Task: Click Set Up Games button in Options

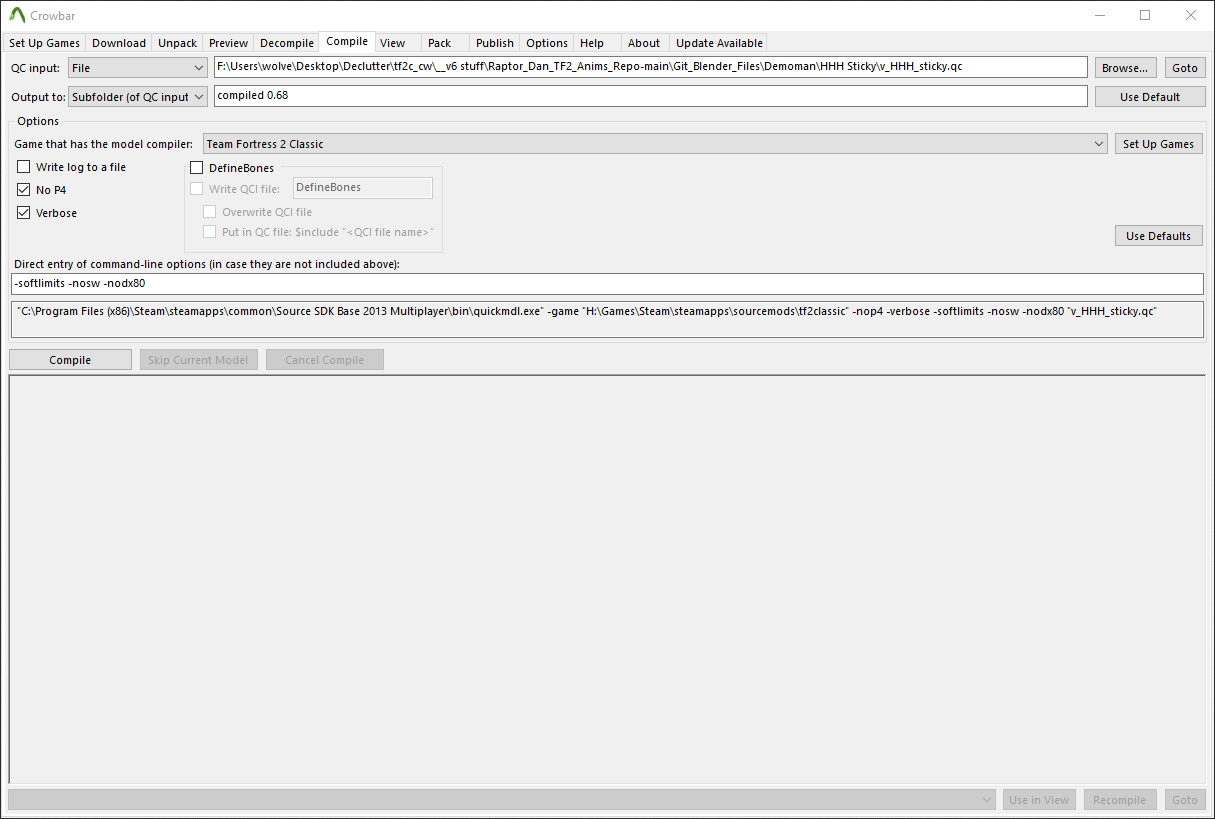Action: click(1159, 144)
